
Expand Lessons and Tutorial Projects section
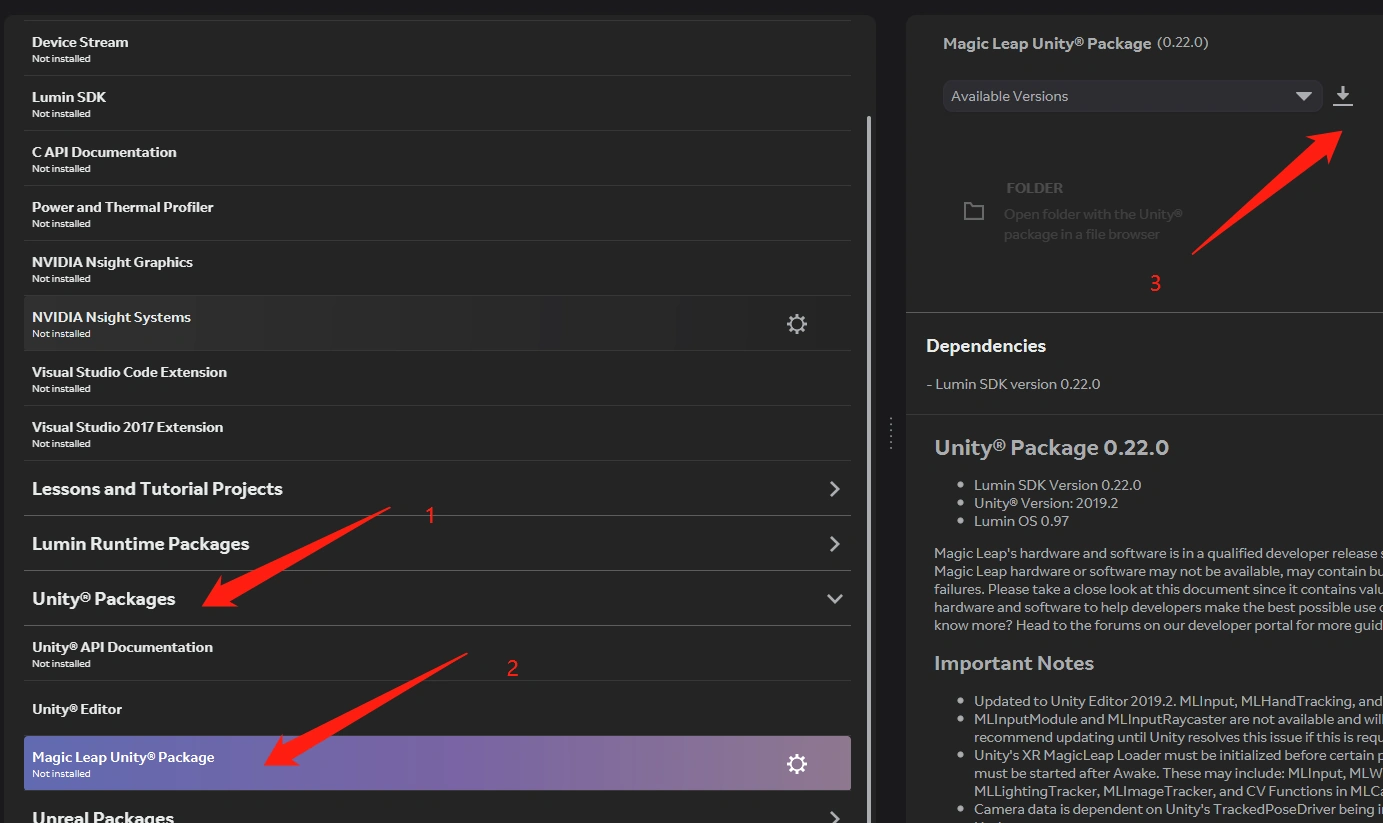click(834, 489)
